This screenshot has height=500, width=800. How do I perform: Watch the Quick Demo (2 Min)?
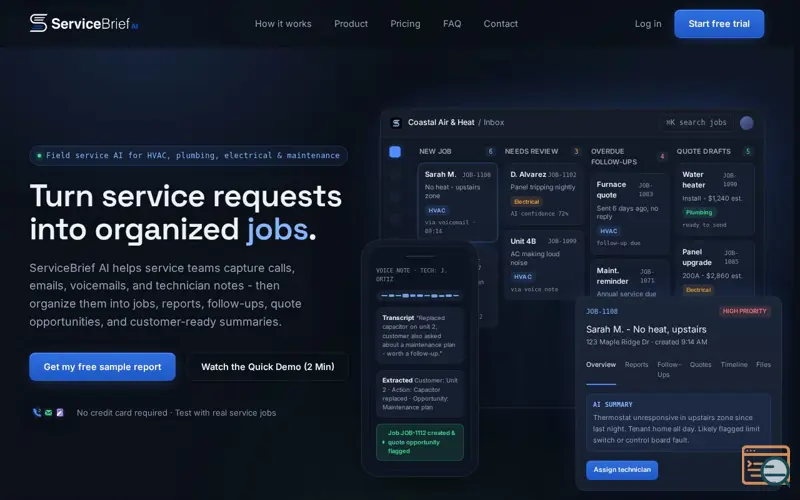click(x=268, y=367)
